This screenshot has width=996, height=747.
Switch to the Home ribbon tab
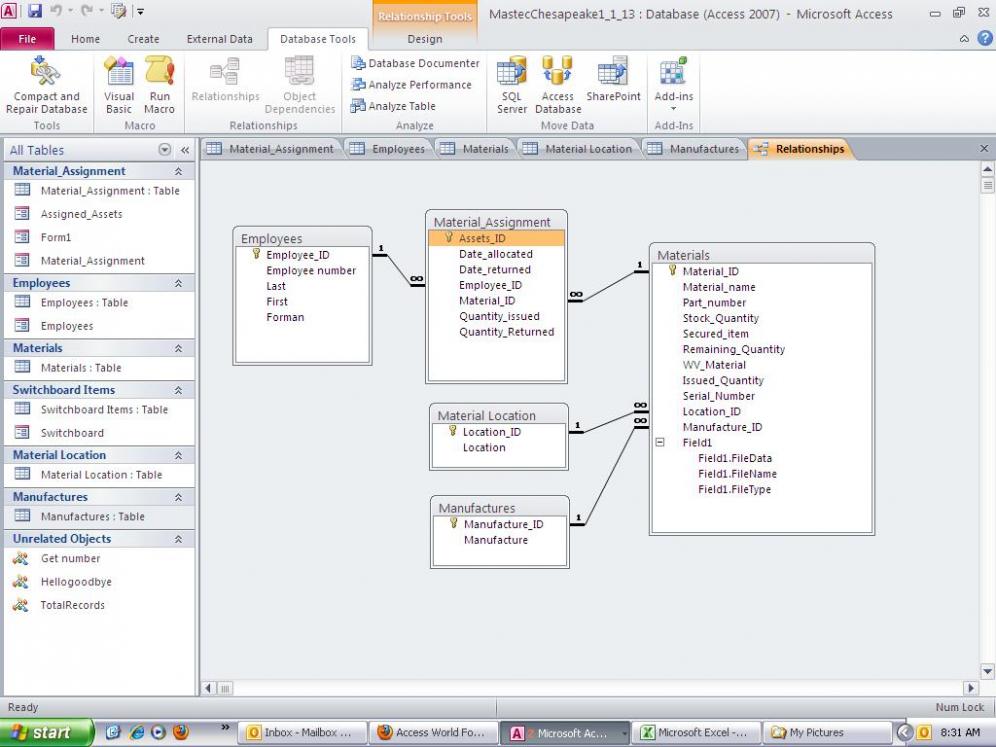(x=85, y=39)
